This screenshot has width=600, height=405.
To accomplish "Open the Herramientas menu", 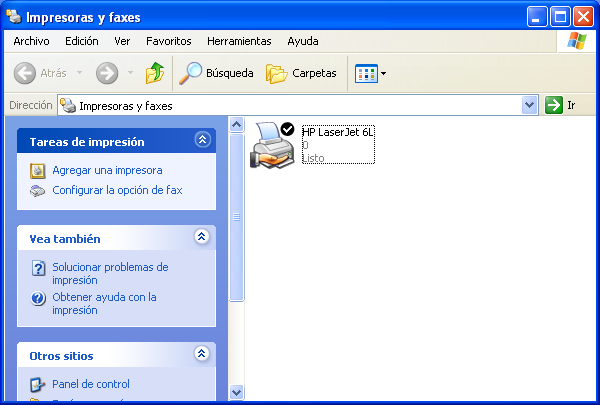I will pos(239,41).
